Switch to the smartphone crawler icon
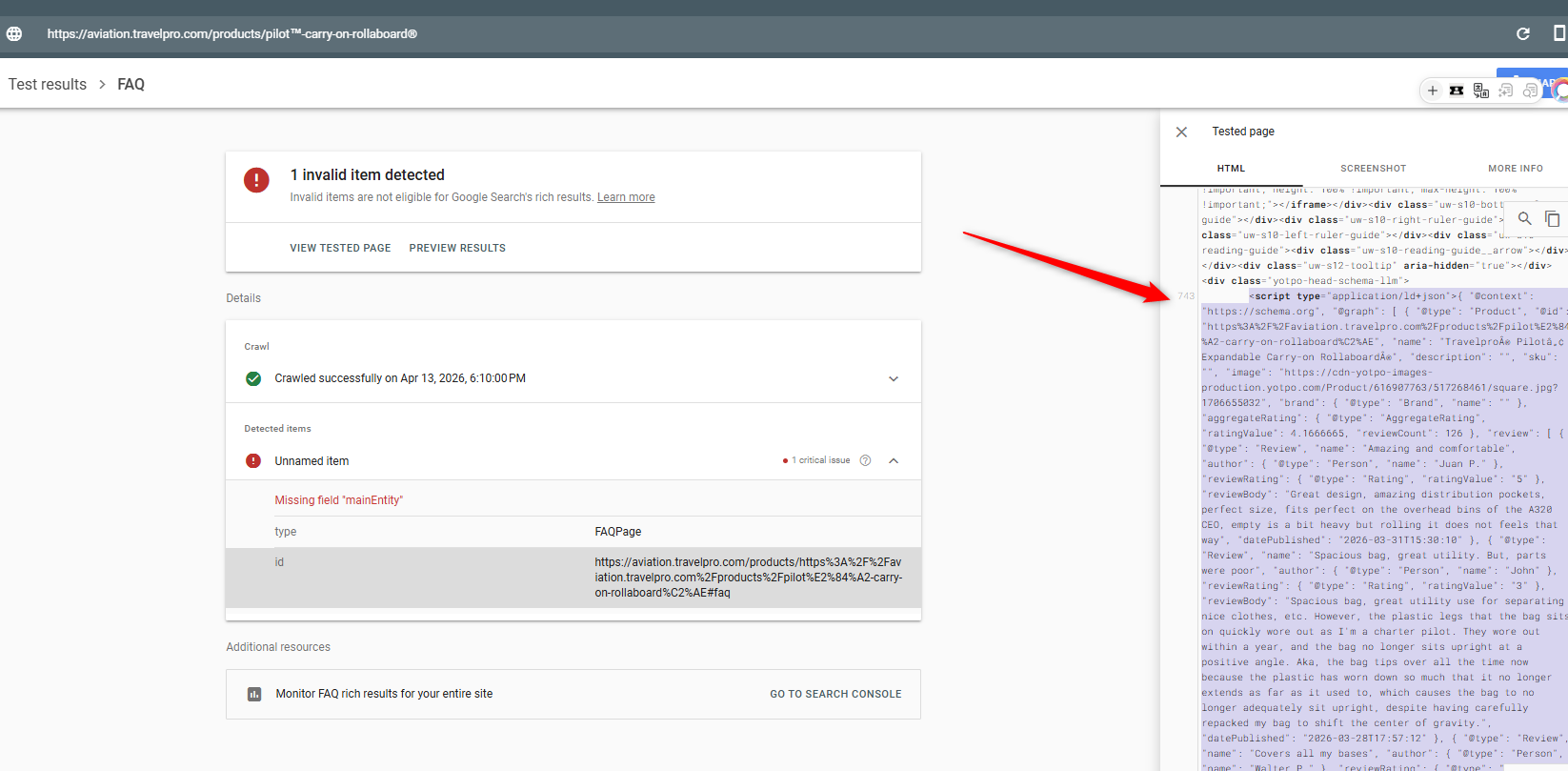 tap(1559, 33)
